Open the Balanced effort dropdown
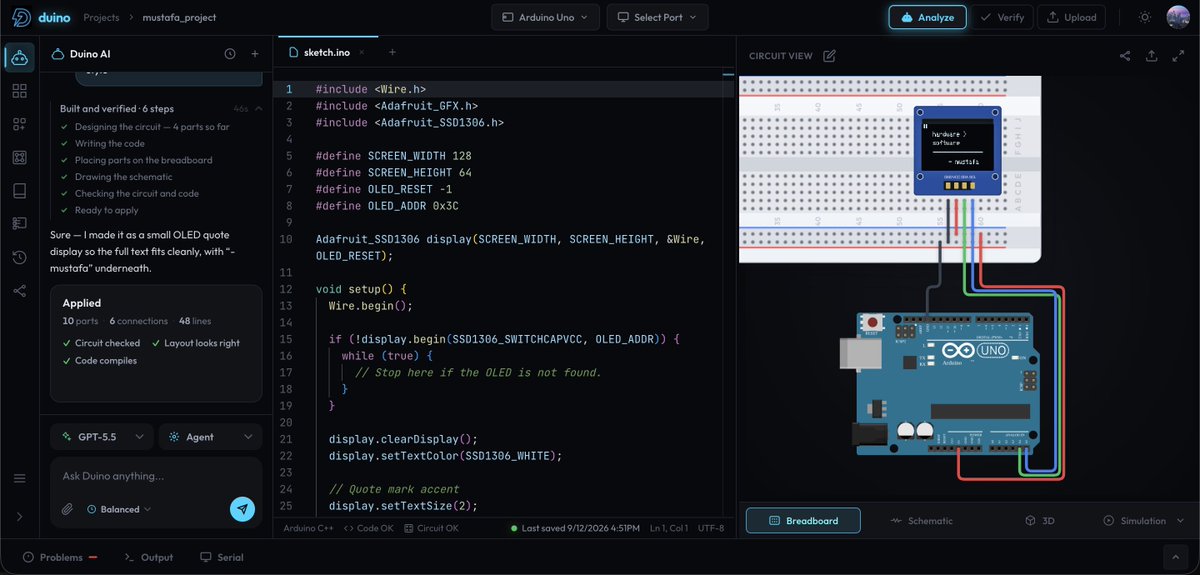This screenshot has width=1200, height=575. click(119, 509)
